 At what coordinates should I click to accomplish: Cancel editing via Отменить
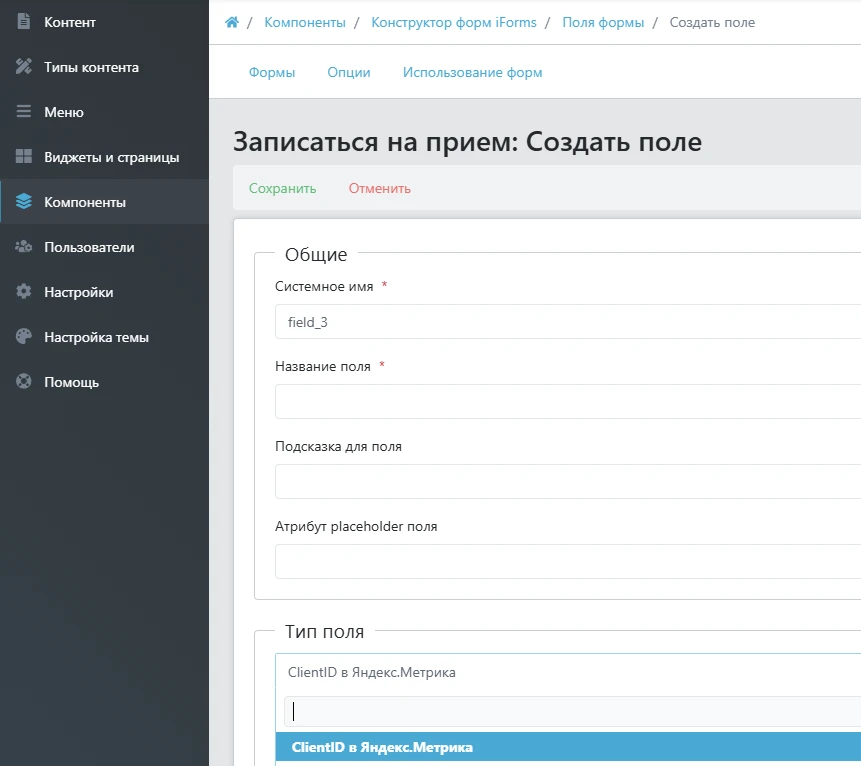378,188
